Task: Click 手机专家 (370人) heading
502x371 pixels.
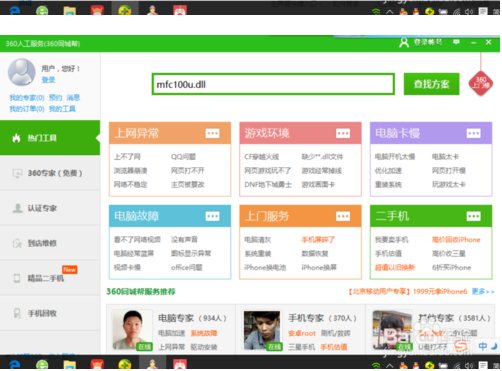Action: 322,318
